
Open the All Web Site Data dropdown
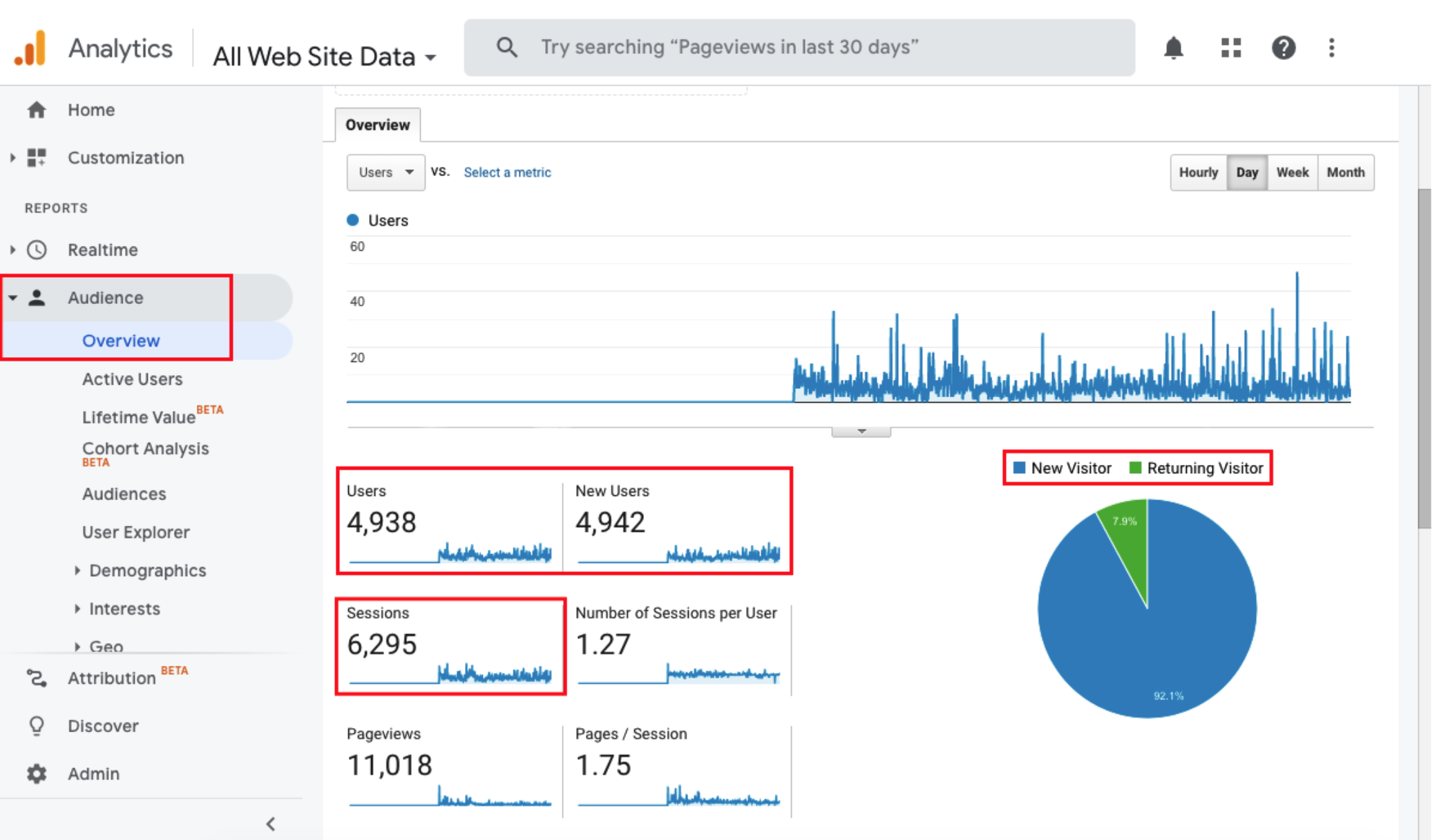coord(323,56)
